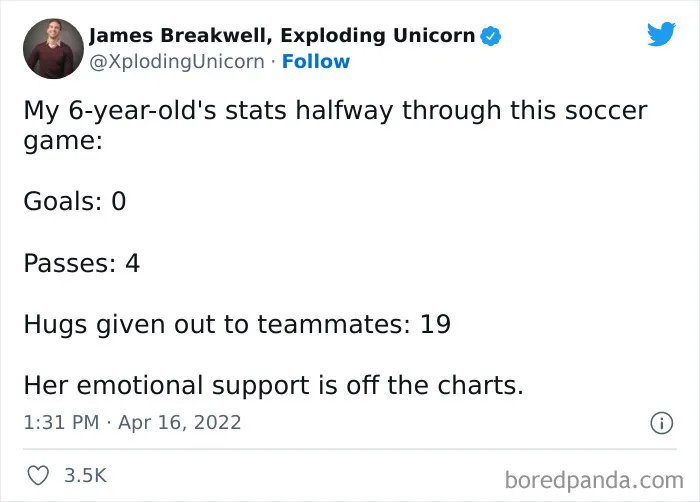Click the boredpanda.com watermark

pos(594,481)
